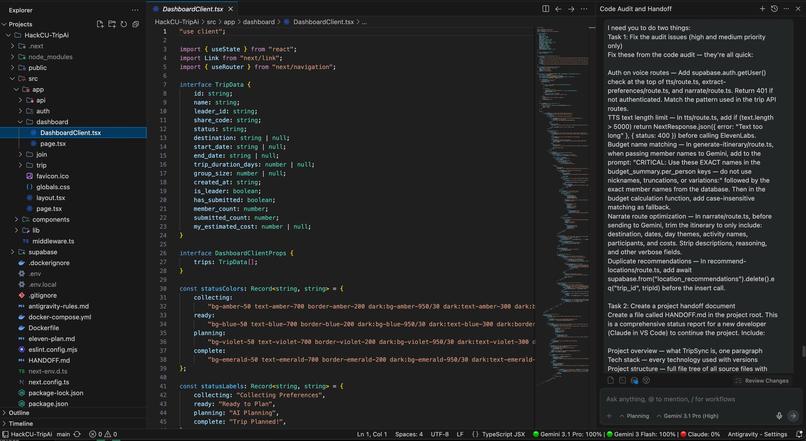Image resolution: width=806 pixels, height=441 pixels.
Task: Click the Claude: 0% quota indicator
Action: pos(700,434)
